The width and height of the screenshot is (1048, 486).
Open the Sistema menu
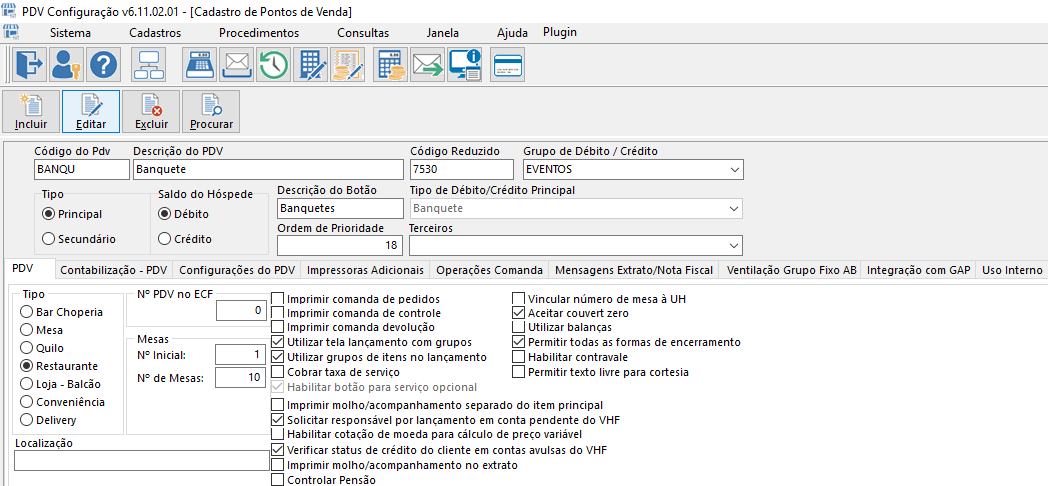[70, 33]
